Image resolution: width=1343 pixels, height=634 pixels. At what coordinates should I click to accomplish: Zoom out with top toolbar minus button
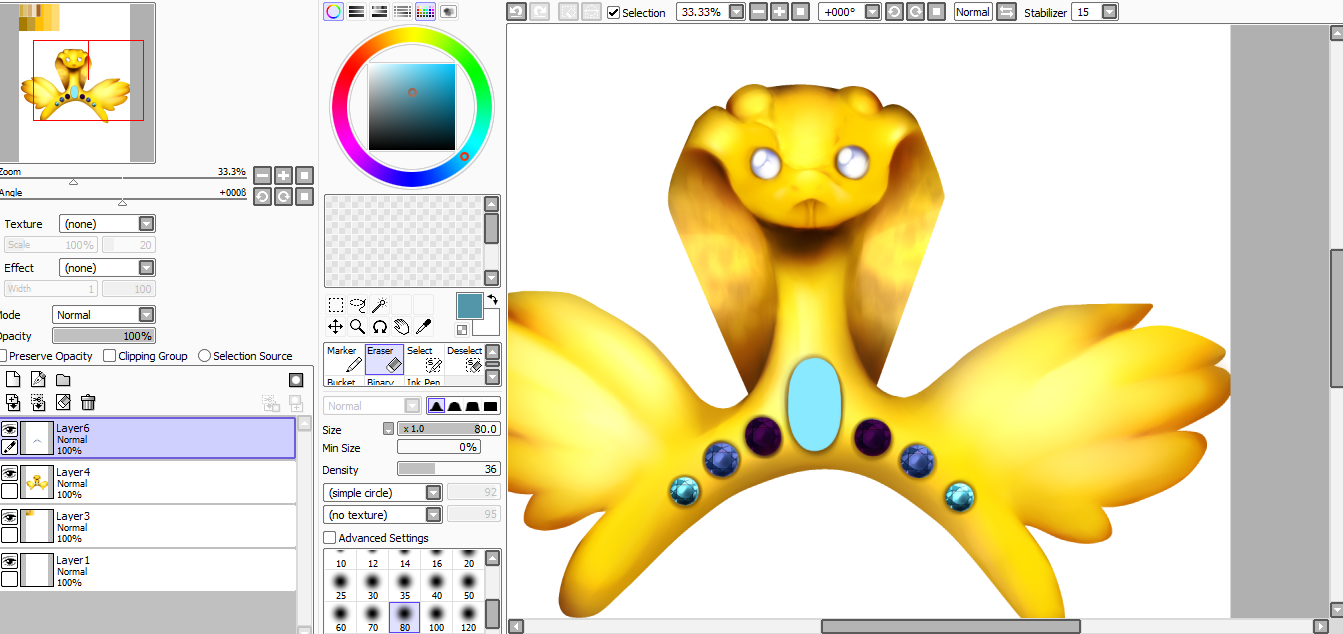(758, 12)
